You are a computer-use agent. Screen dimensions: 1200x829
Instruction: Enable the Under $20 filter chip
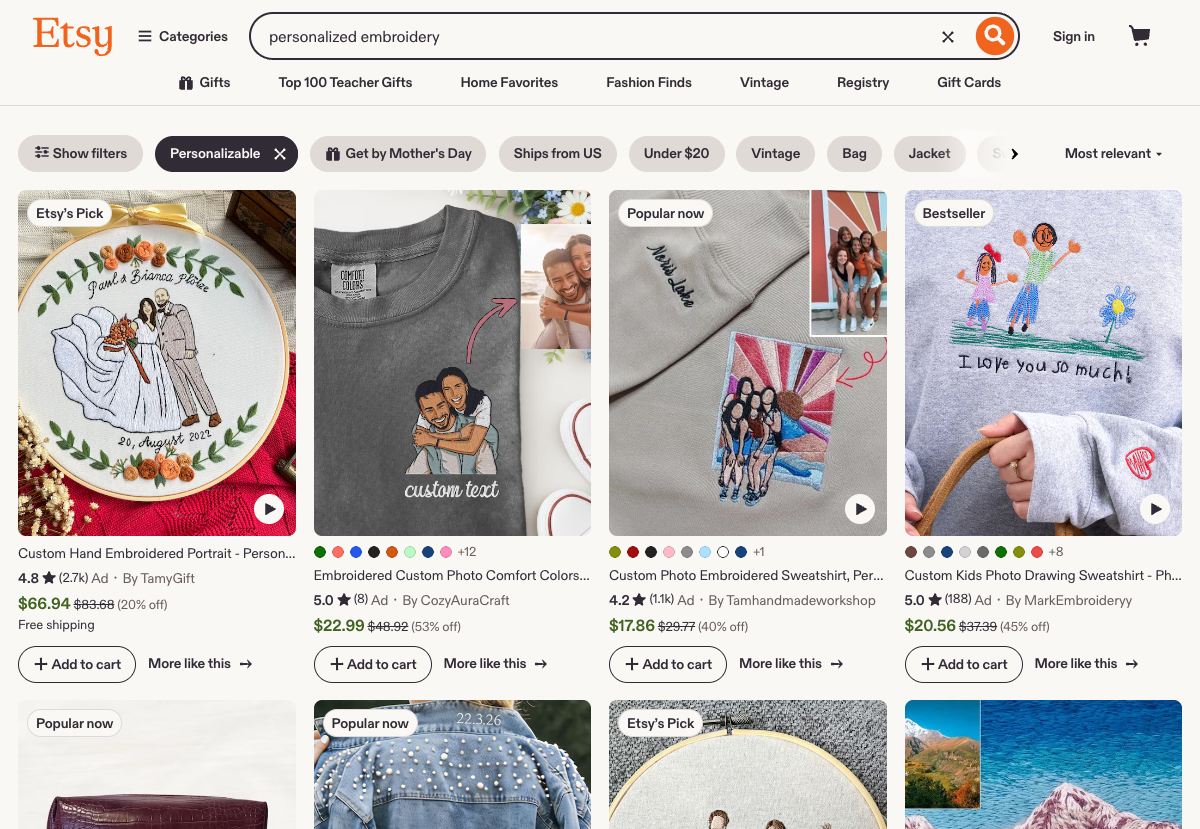(x=676, y=154)
